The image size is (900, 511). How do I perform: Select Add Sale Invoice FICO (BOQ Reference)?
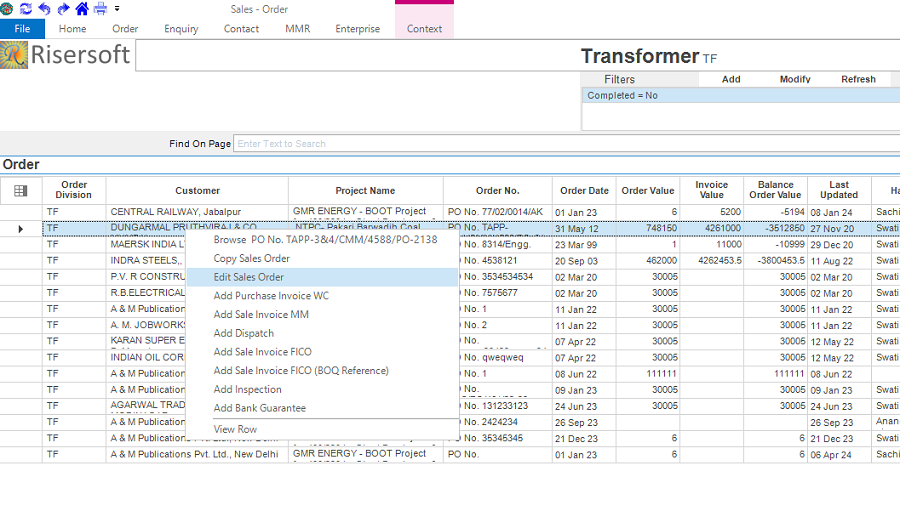click(323, 370)
